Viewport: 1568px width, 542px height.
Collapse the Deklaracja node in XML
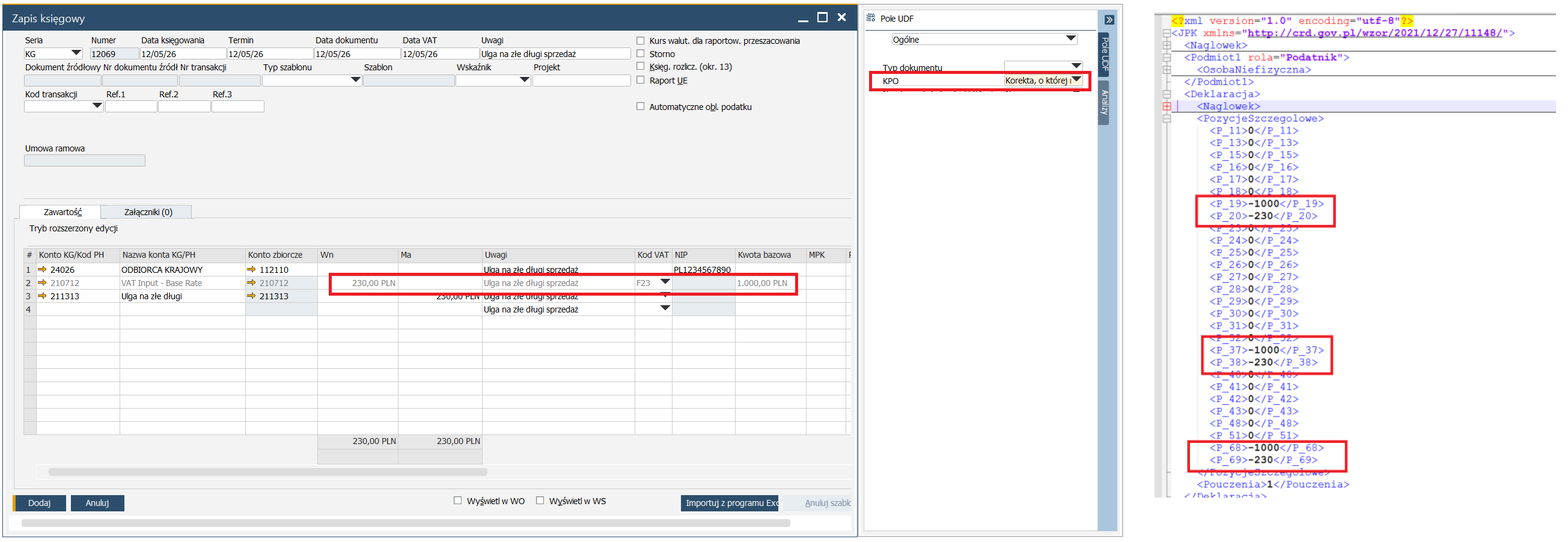[1167, 94]
